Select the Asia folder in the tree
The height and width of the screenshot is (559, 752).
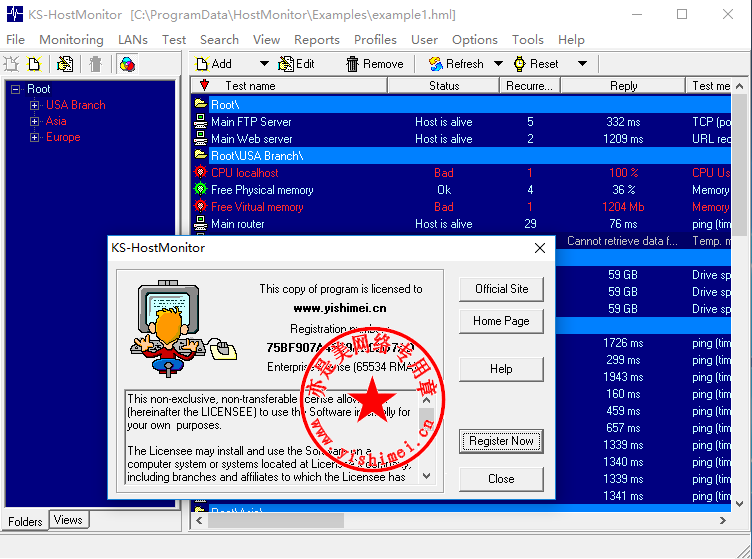coord(56,121)
